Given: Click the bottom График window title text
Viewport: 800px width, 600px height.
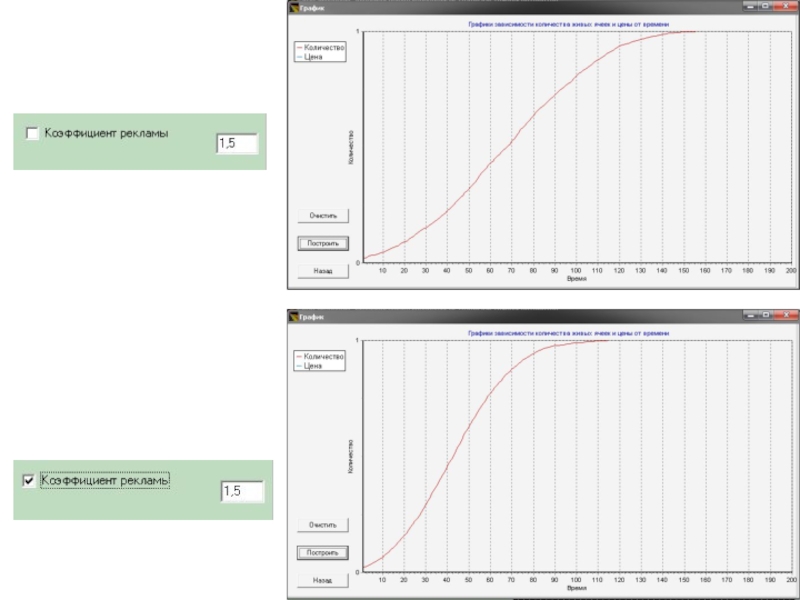Looking at the screenshot, I should pos(311,317).
